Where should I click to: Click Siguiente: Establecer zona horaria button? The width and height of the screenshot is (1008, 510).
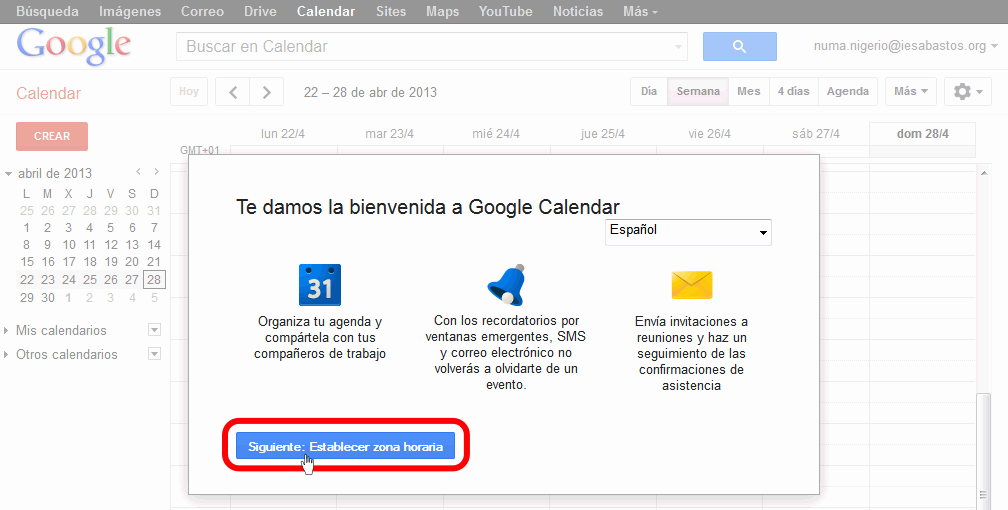[345, 446]
